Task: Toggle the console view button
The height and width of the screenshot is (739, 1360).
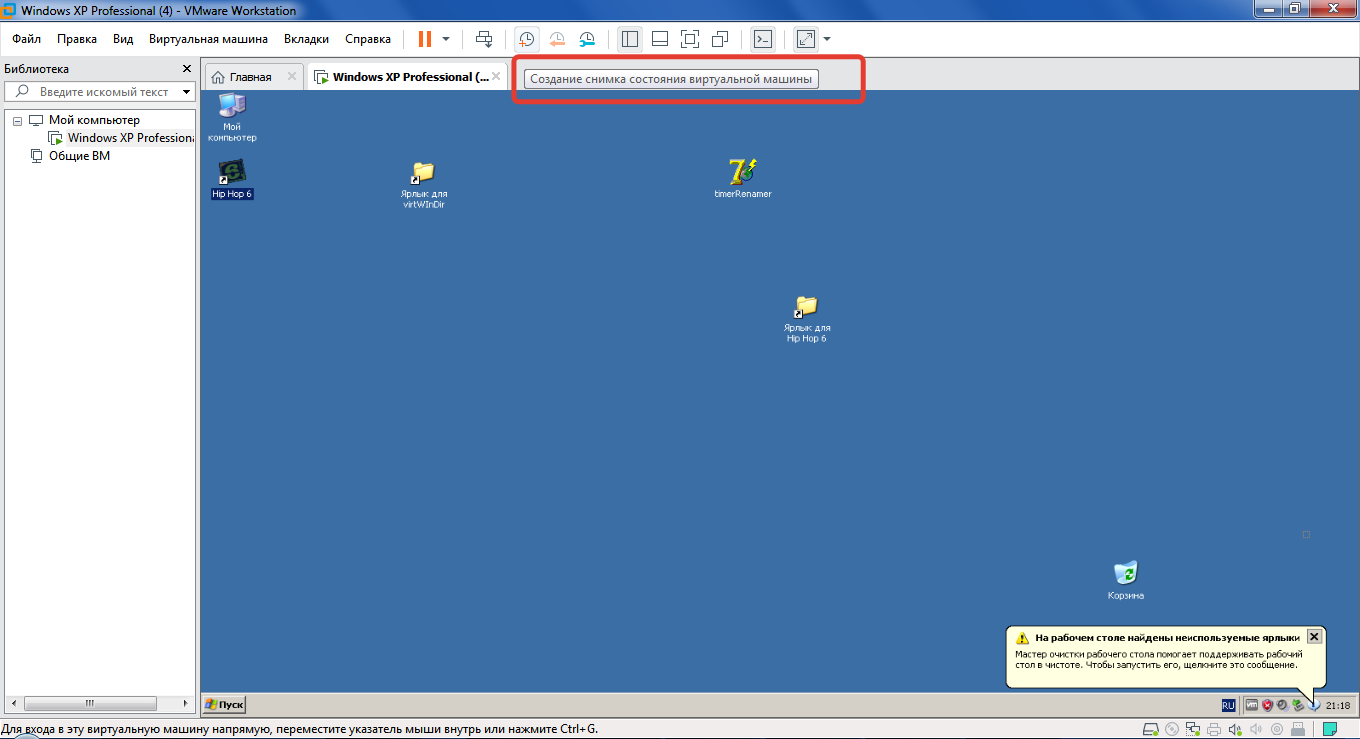Action: (763, 39)
